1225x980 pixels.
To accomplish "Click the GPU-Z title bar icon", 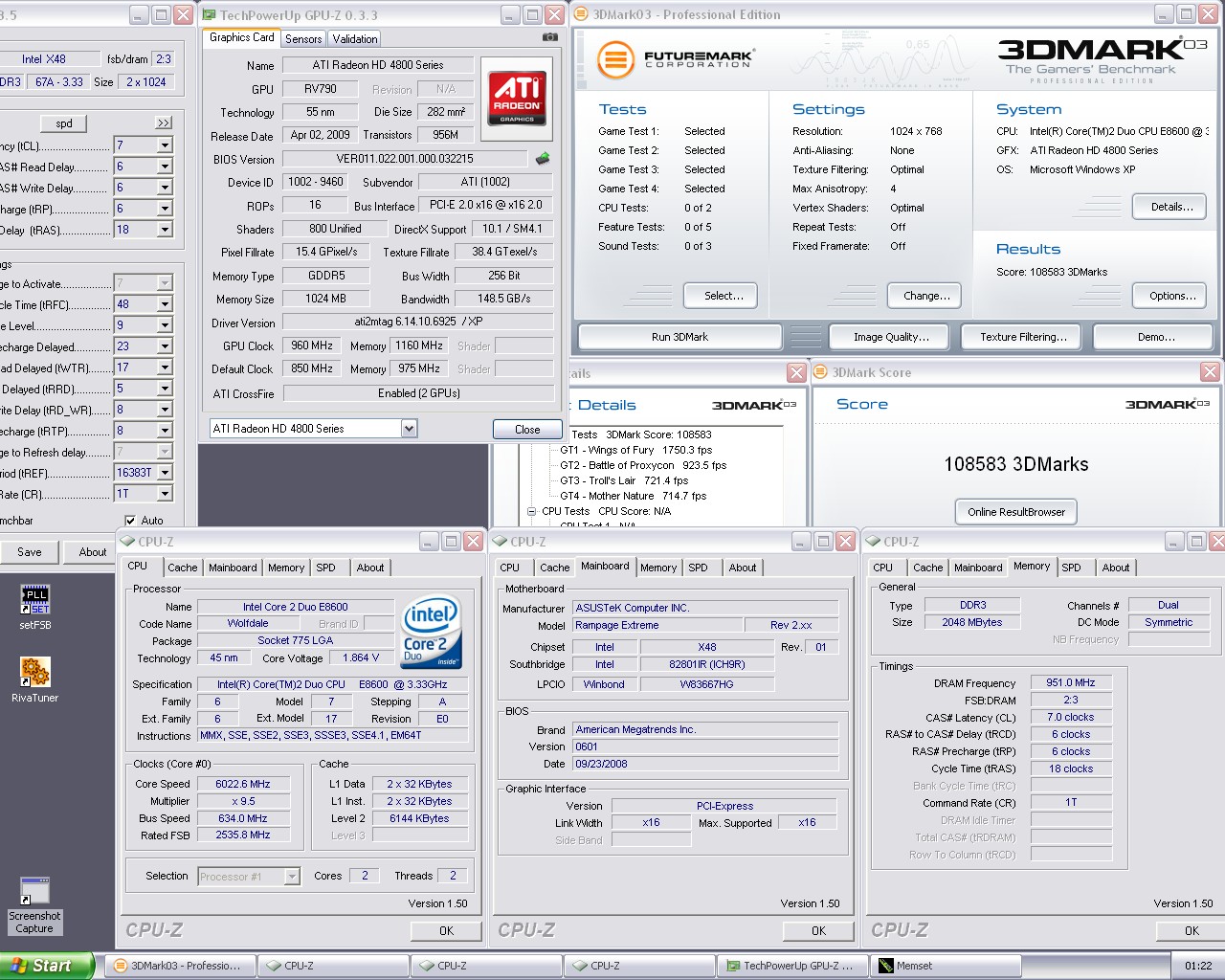I will [210, 15].
